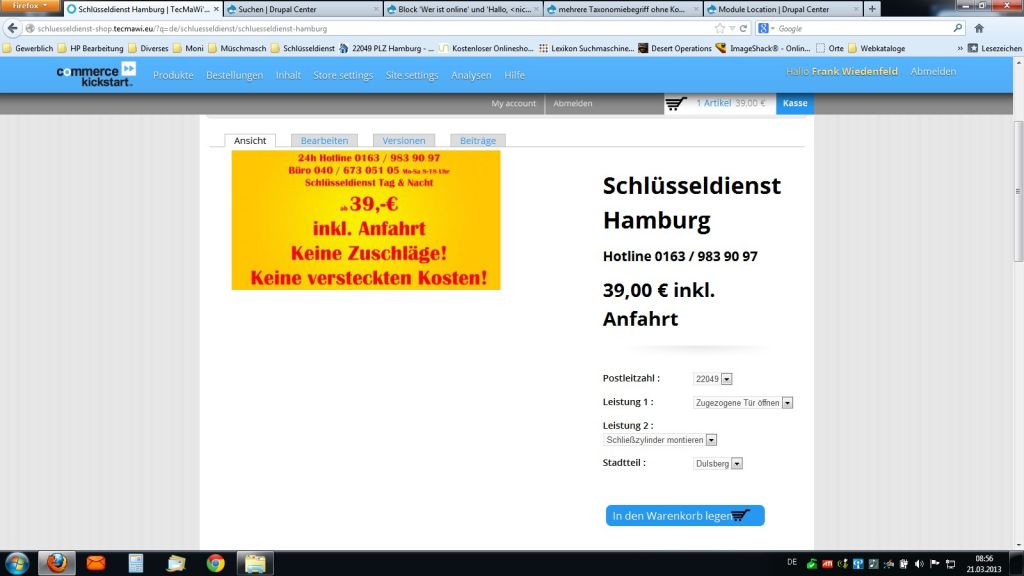Click the blue Kasse checkout button
This screenshot has width=1024, height=576.
click(x=795, y=103)
